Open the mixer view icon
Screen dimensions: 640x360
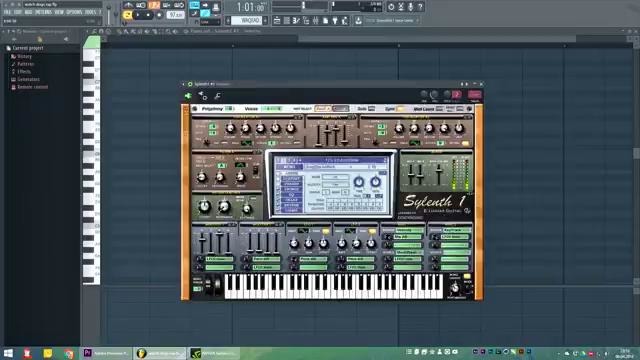[x=316, y=20]
